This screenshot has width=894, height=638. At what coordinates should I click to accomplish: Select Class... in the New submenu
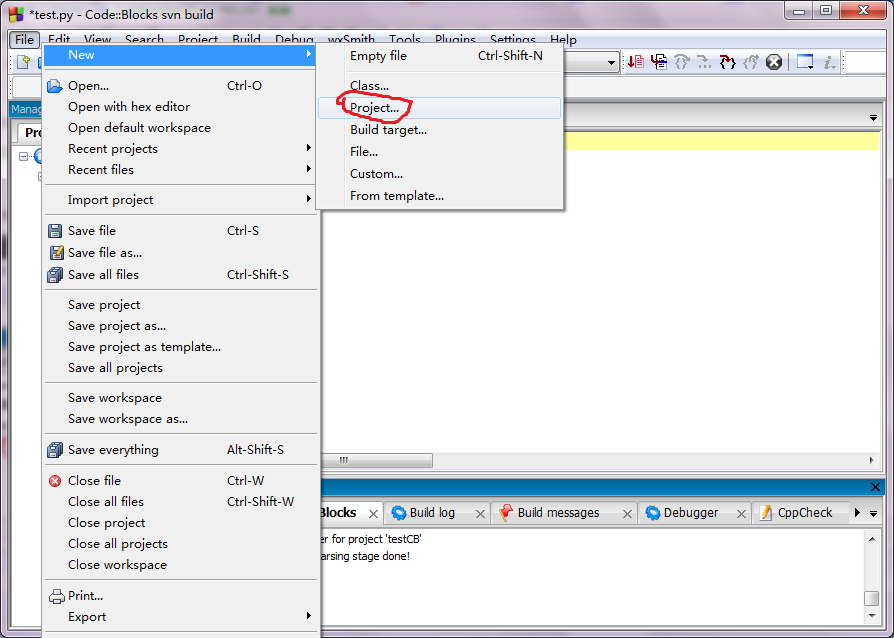click(x=440, y=86)
